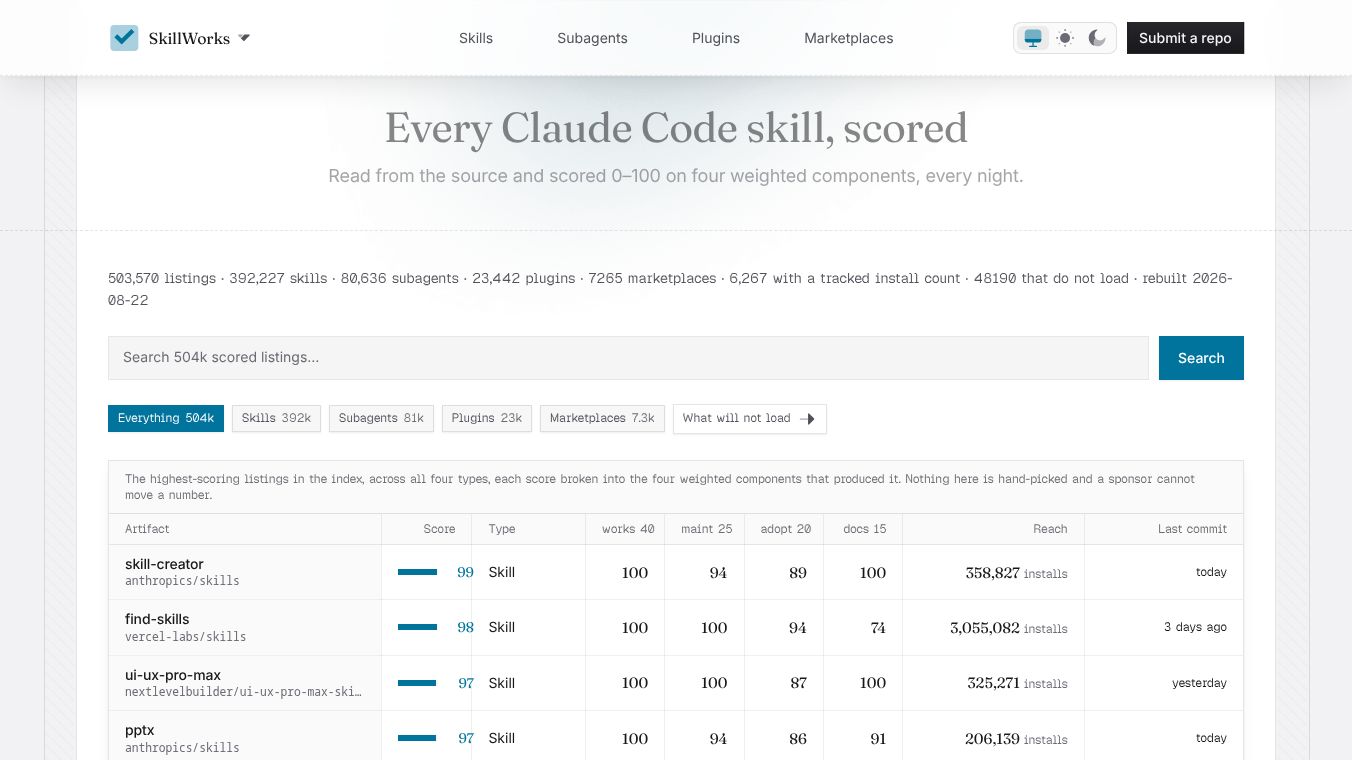Click adopt score 87 for ui-ux-pro-max

tap(798, 683)
